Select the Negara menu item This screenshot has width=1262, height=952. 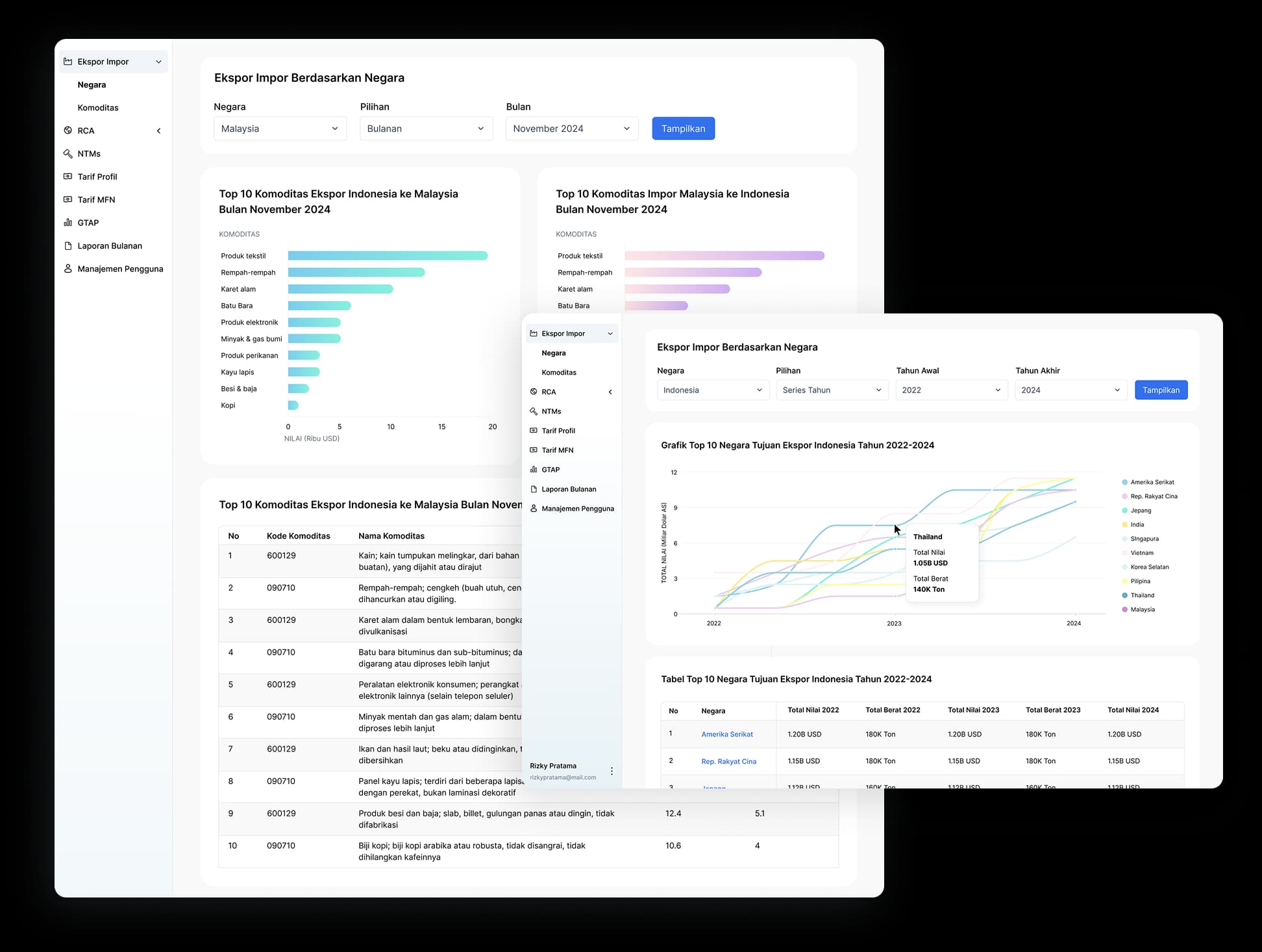(92, 84)
